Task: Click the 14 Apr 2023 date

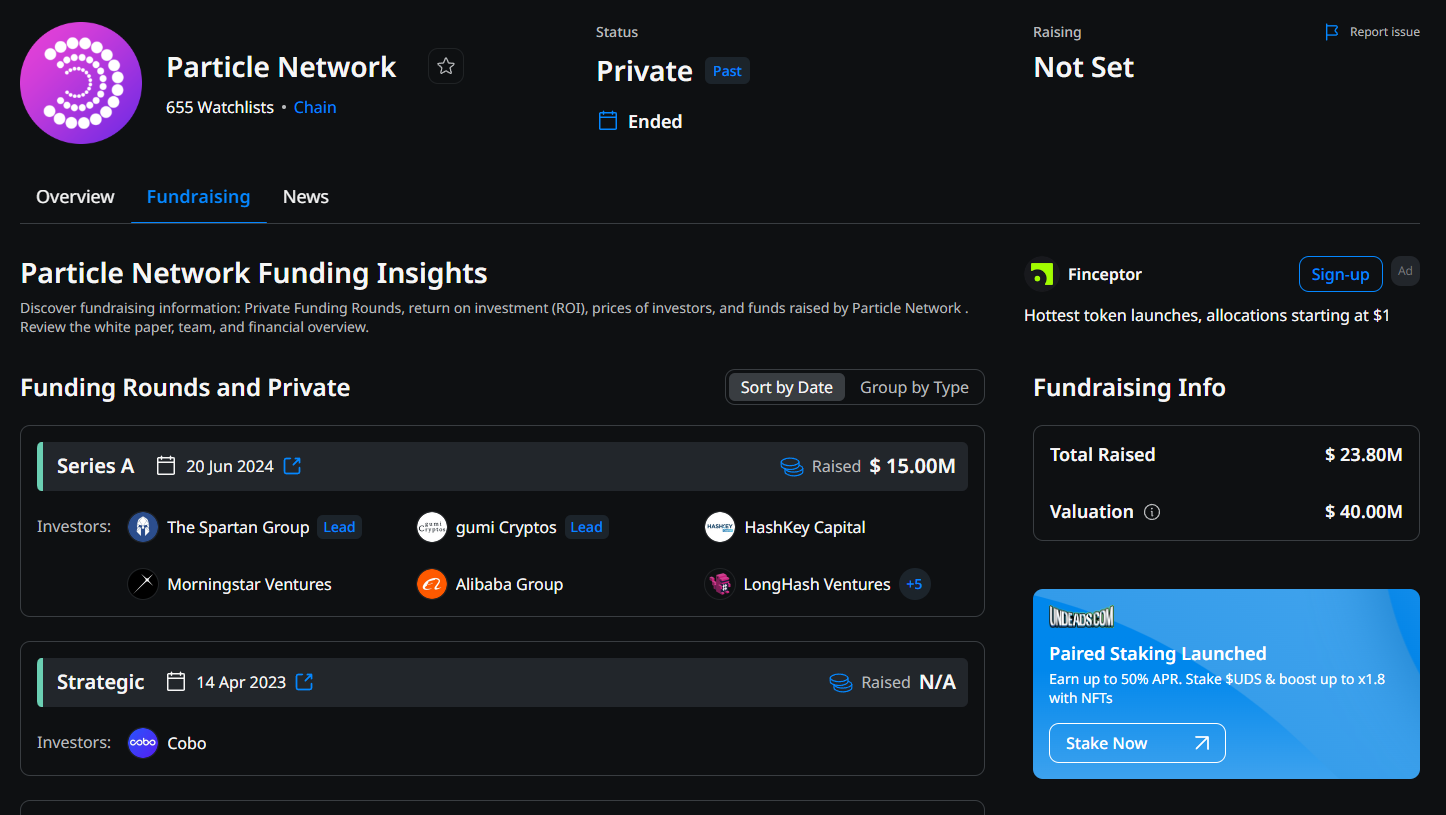Action: click(241, 682)
